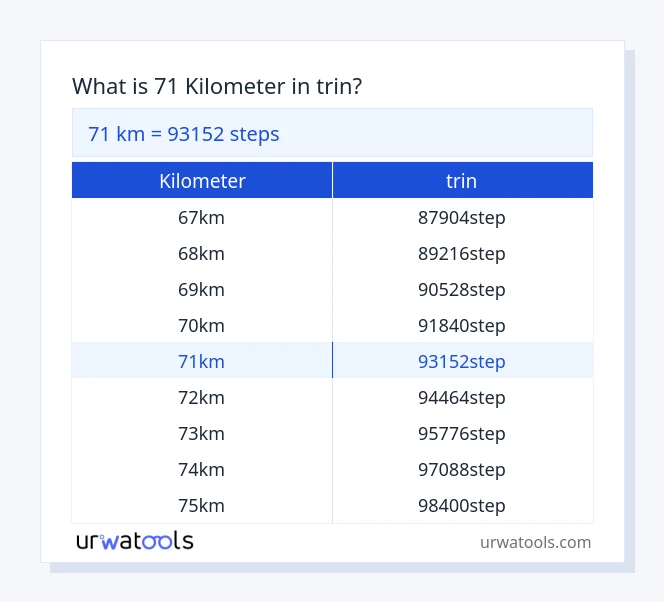Click the 'What is 71 Kilometer in trin?' heading
Image resolution: width=664 pixels, height=602 pixels.
[x=217, y=86]
